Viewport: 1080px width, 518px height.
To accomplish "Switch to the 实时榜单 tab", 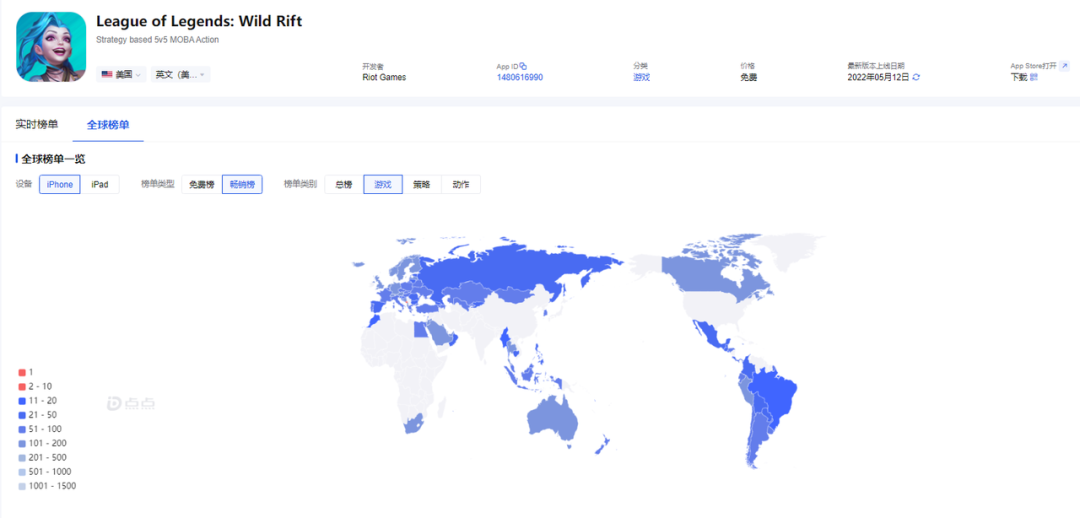I will pos(37,125).
